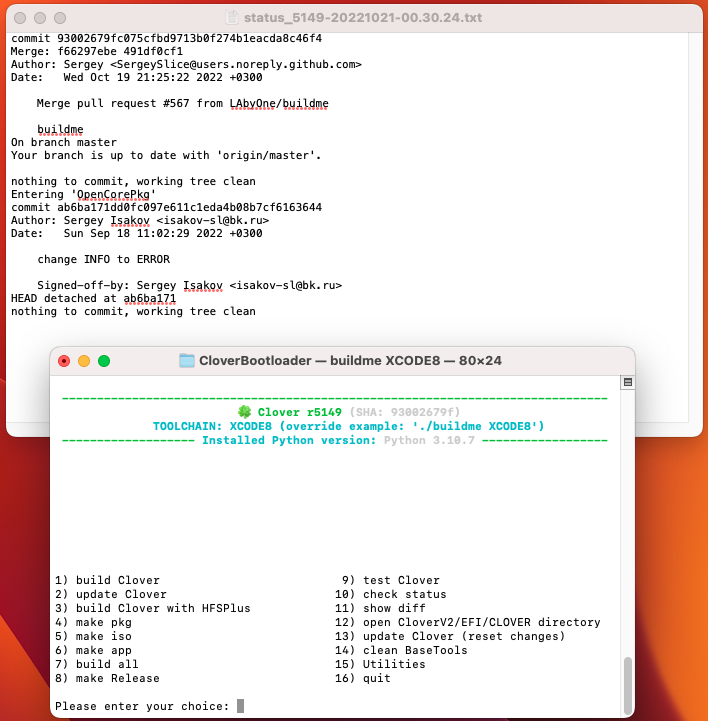The width and height of the screenshot is (708, 721).
Task: Click 'HEAD detached at ab6ba171' line
Action: coord(93,298)
